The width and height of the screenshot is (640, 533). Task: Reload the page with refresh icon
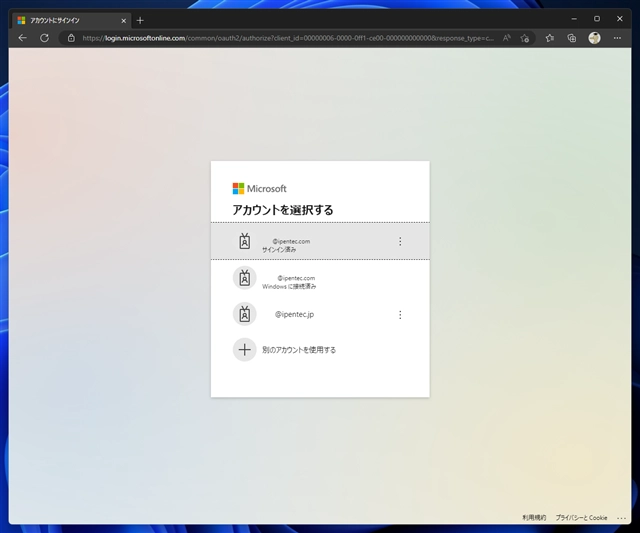(x=44, y=38)
